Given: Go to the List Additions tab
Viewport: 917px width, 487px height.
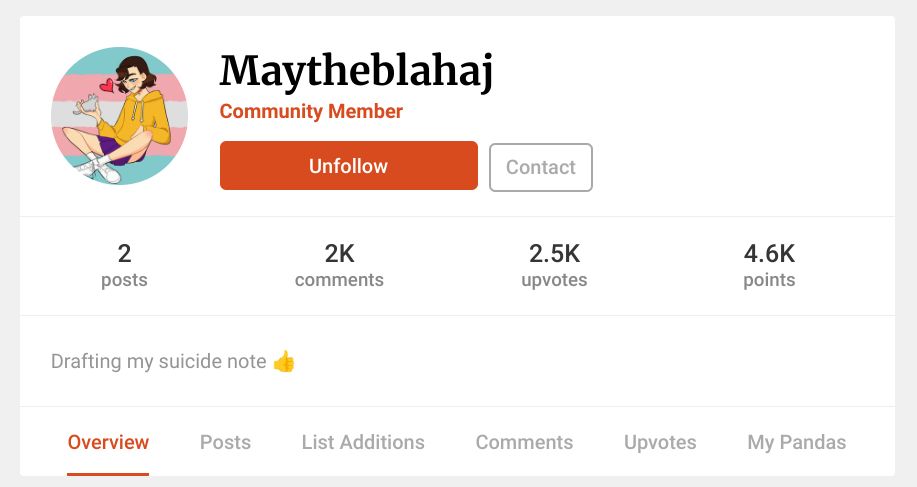Looking at the screenshot, I should pos(363,442).
